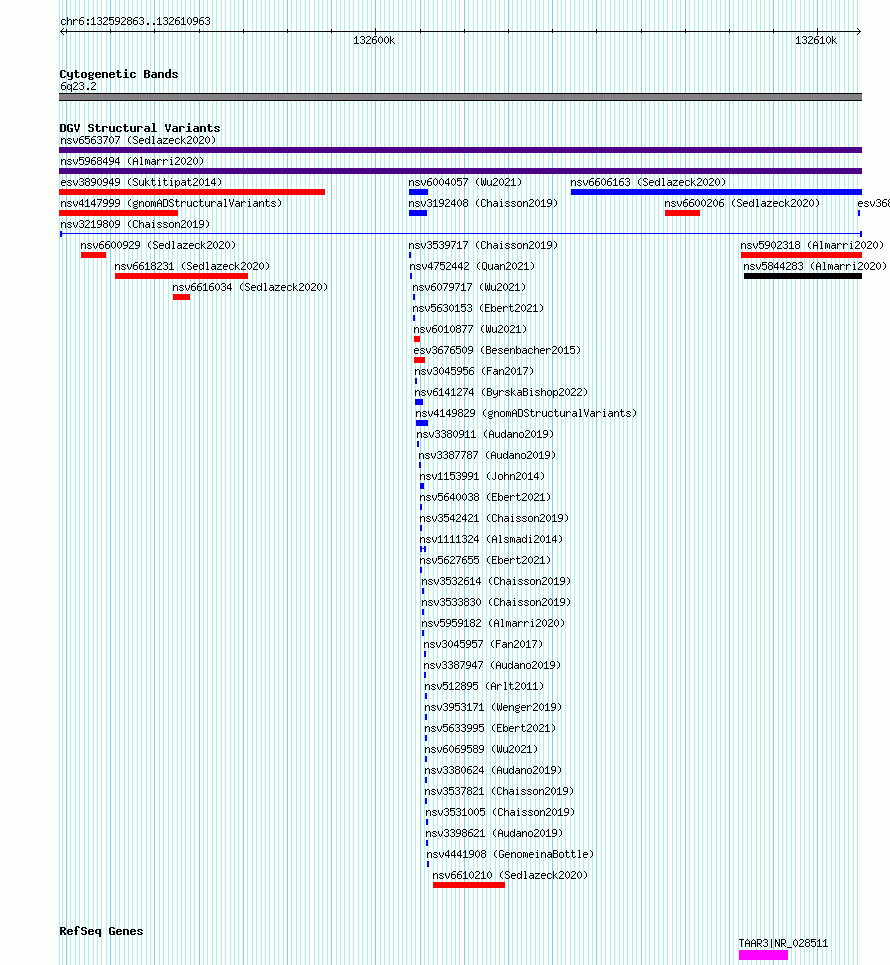The image size is (890, 965).
Task: Click the nsv6606163 (Sedlazeck2020) blue bar
Action: tap(716, 192)
